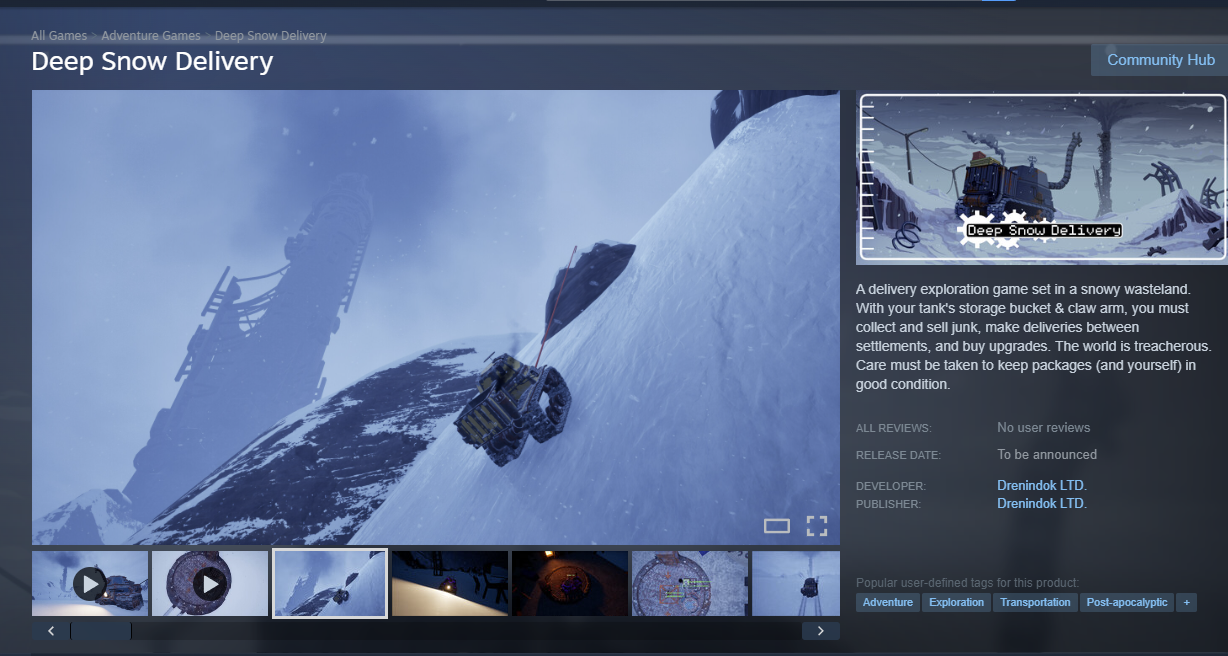Select the dark circular map thumbnail
This screenshot has width=1228, height=656.
(570, 583)
